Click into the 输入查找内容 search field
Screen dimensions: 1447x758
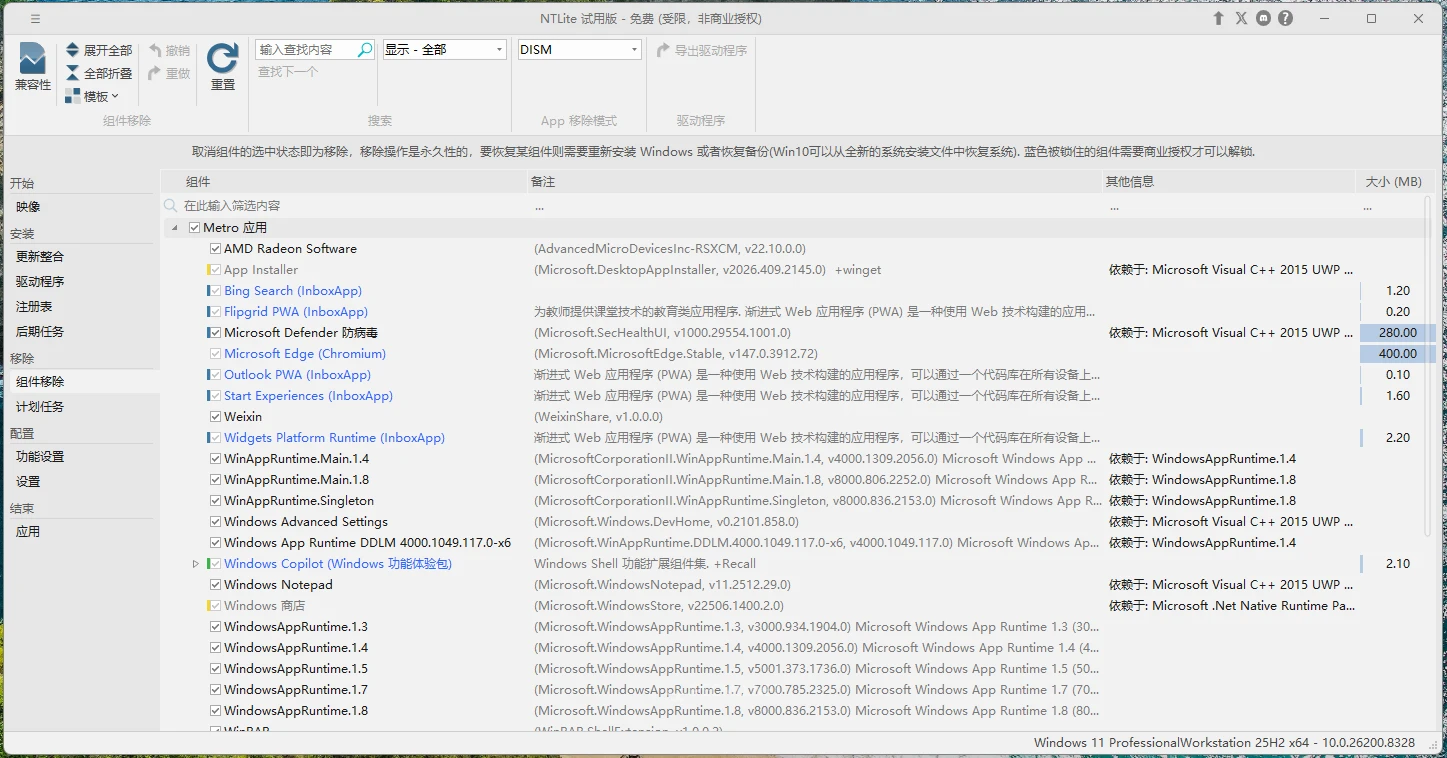pos(306,49)
